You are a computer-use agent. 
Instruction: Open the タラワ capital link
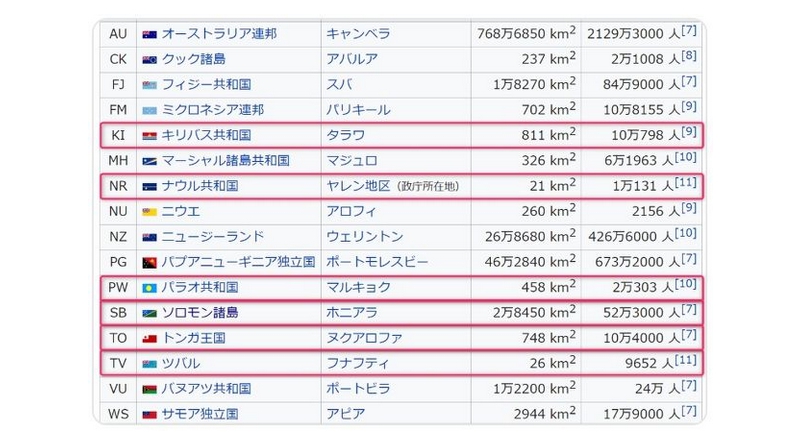click(345, 135)
